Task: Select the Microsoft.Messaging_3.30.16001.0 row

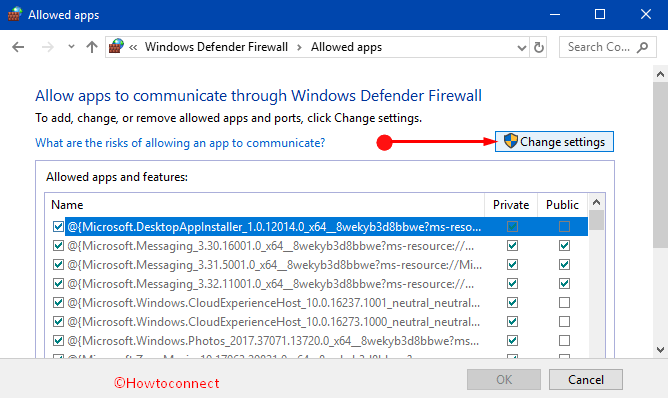Action: (x=317, y=246)
